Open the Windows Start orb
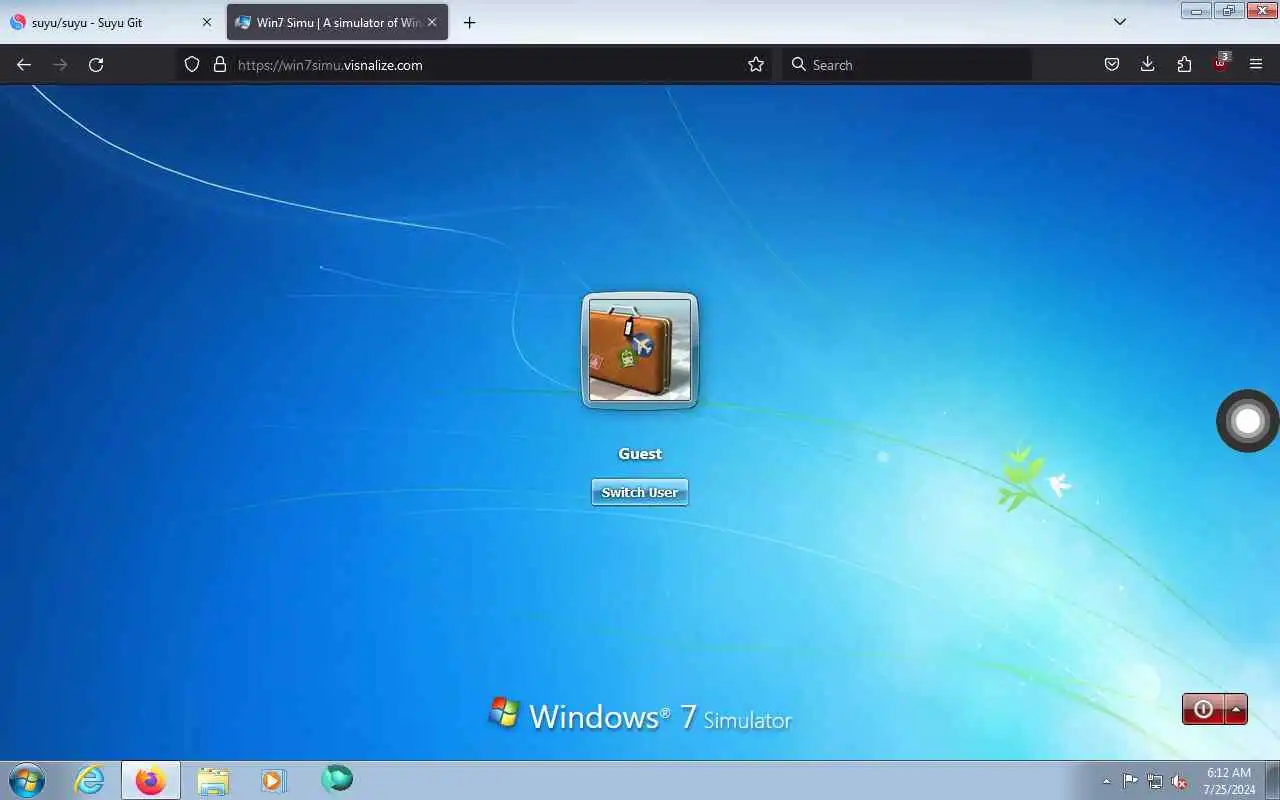The image size is (1280, 800). (x=27, y=780)
